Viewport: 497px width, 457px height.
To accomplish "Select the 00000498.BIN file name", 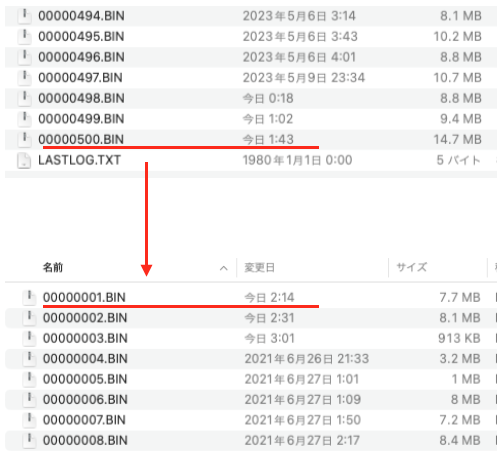I will (81, 98).
